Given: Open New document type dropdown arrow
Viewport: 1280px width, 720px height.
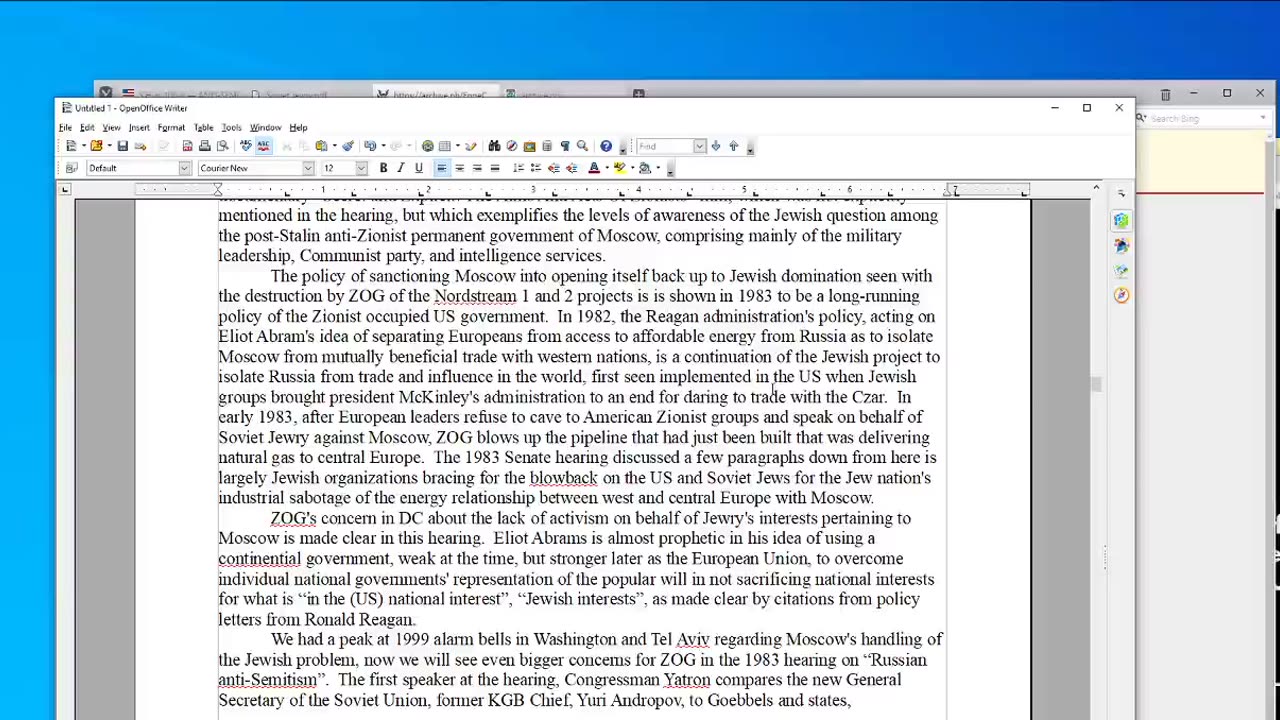Looking at the screenshot, I should [84, 146].
